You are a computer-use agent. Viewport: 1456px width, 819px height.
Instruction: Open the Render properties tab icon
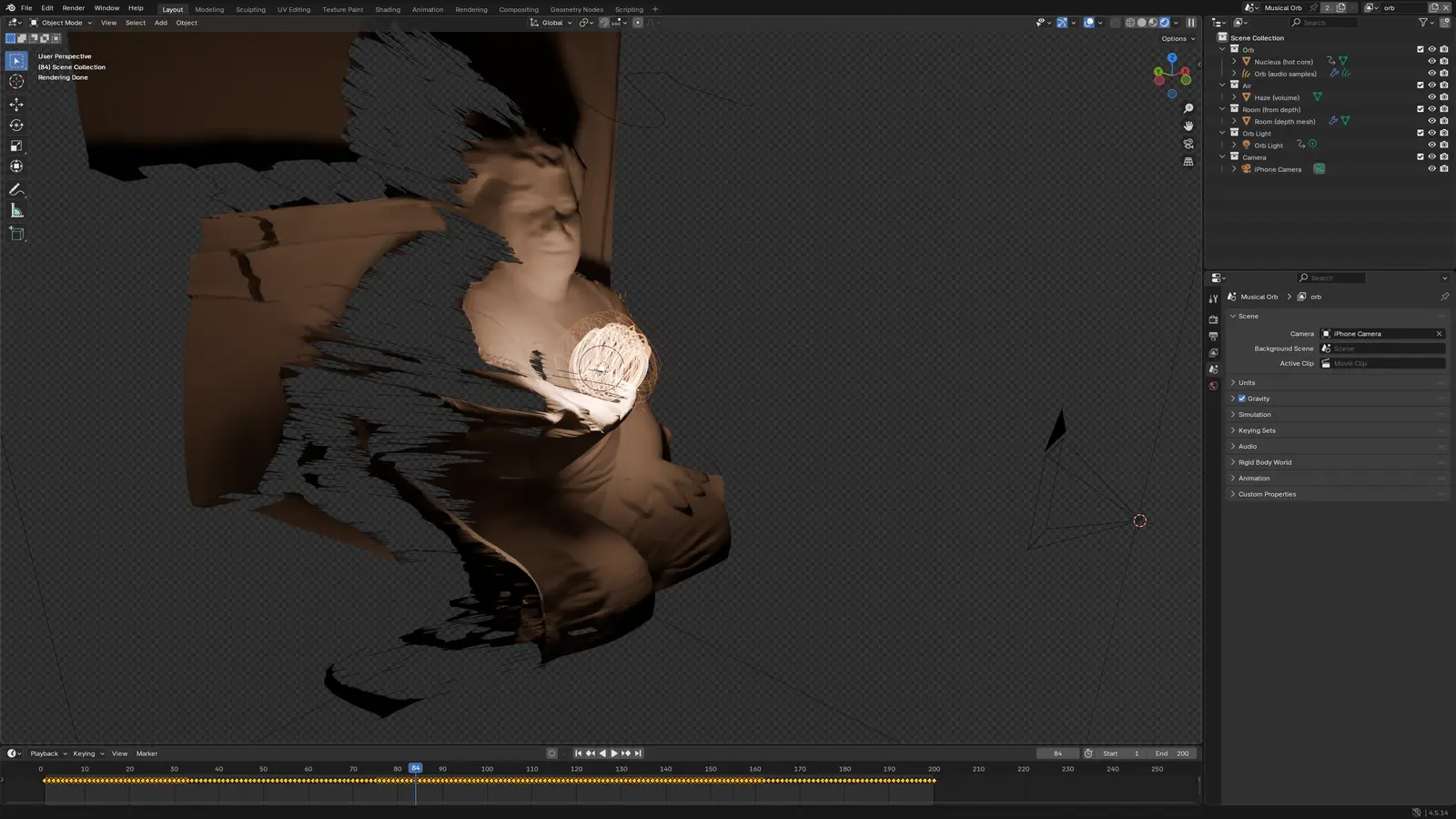click(1213, 319)
